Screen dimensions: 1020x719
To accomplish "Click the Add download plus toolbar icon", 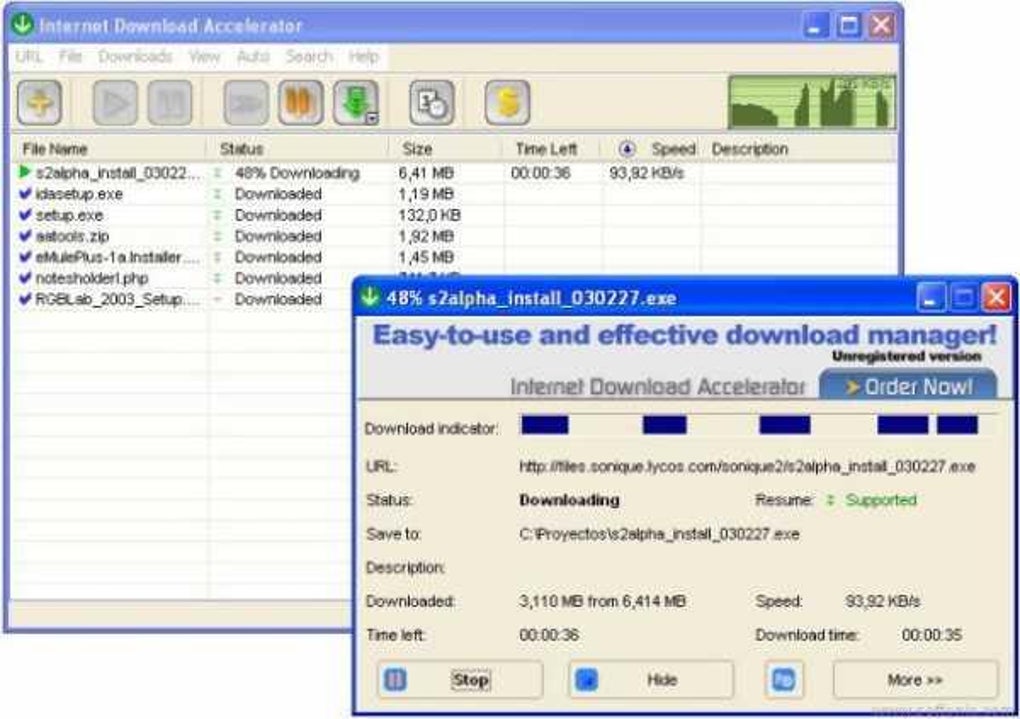I will click(x=40, y=102).
